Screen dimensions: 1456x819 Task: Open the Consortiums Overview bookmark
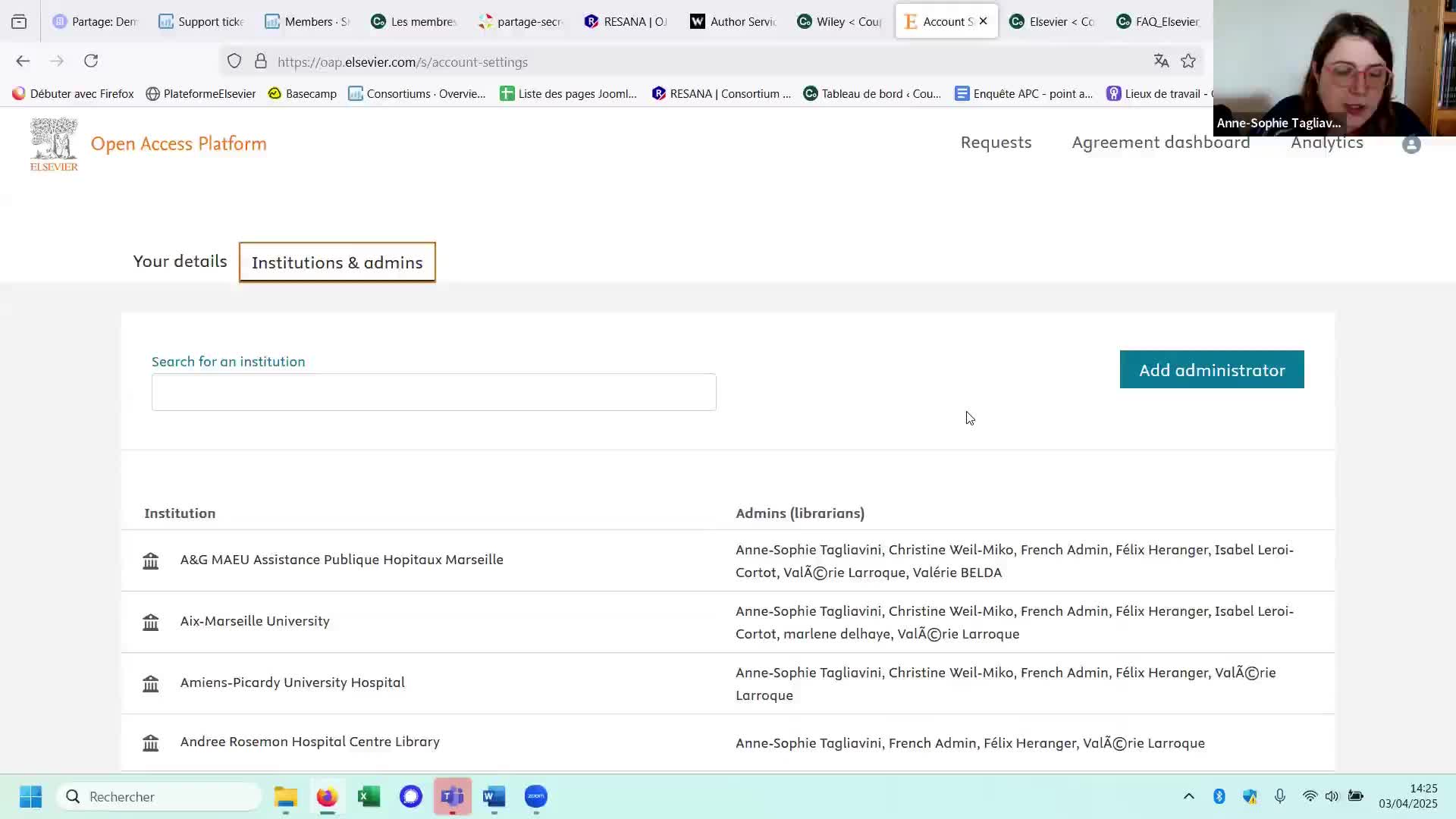417,94
